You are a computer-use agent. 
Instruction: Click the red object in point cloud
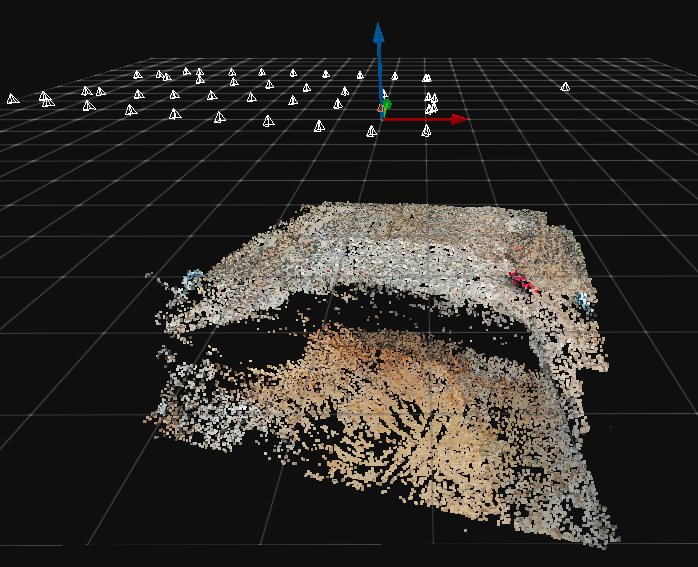click(x=522, y=281)
